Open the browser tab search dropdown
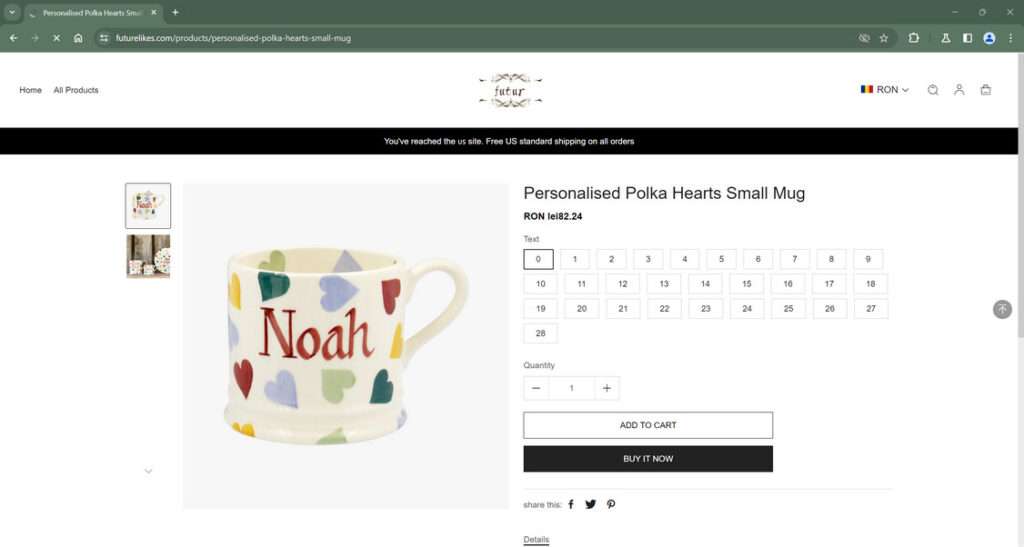 click(12, 12)
